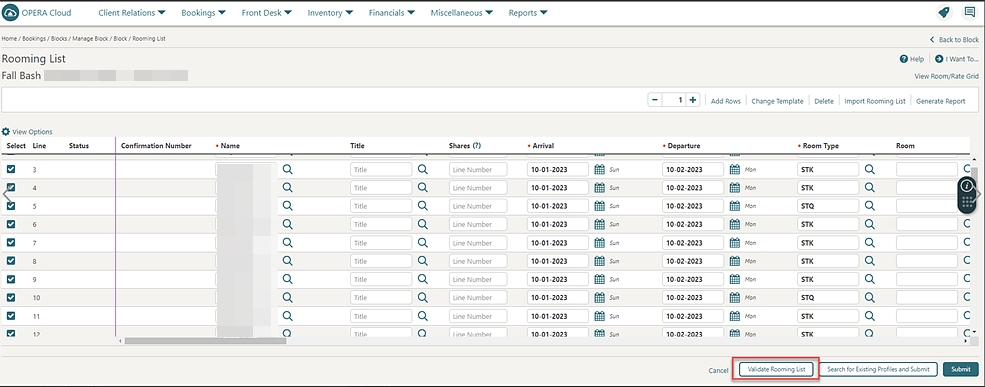Open the chat messages icon
Screen dimensions: 985x387
970,13
